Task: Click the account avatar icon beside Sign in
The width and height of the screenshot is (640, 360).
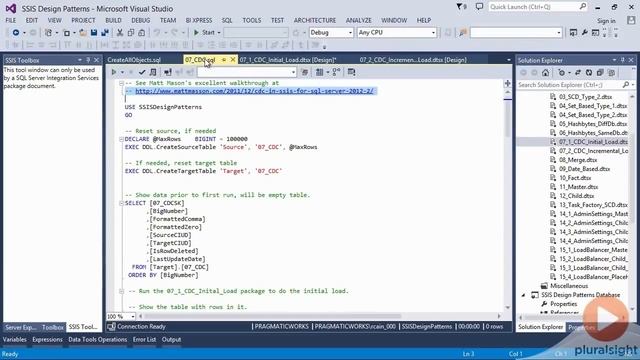Action: point(631,20)
